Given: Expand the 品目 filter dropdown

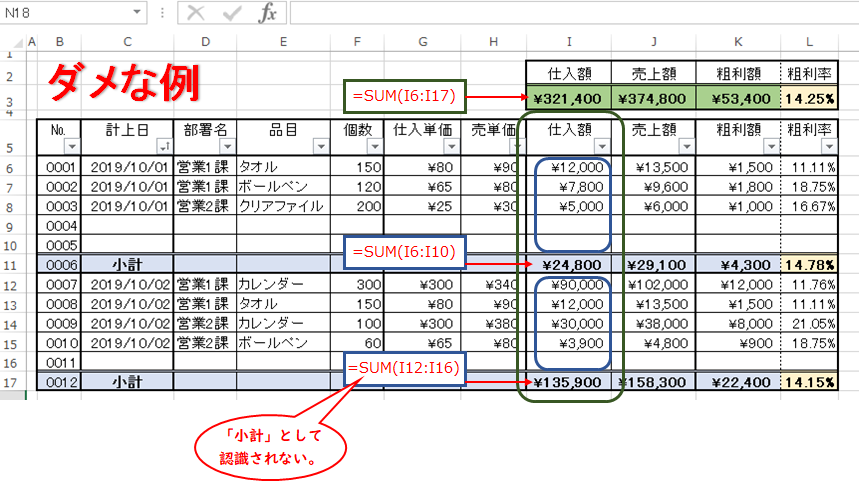Looking at the screenshot, I should coord(318,147).
